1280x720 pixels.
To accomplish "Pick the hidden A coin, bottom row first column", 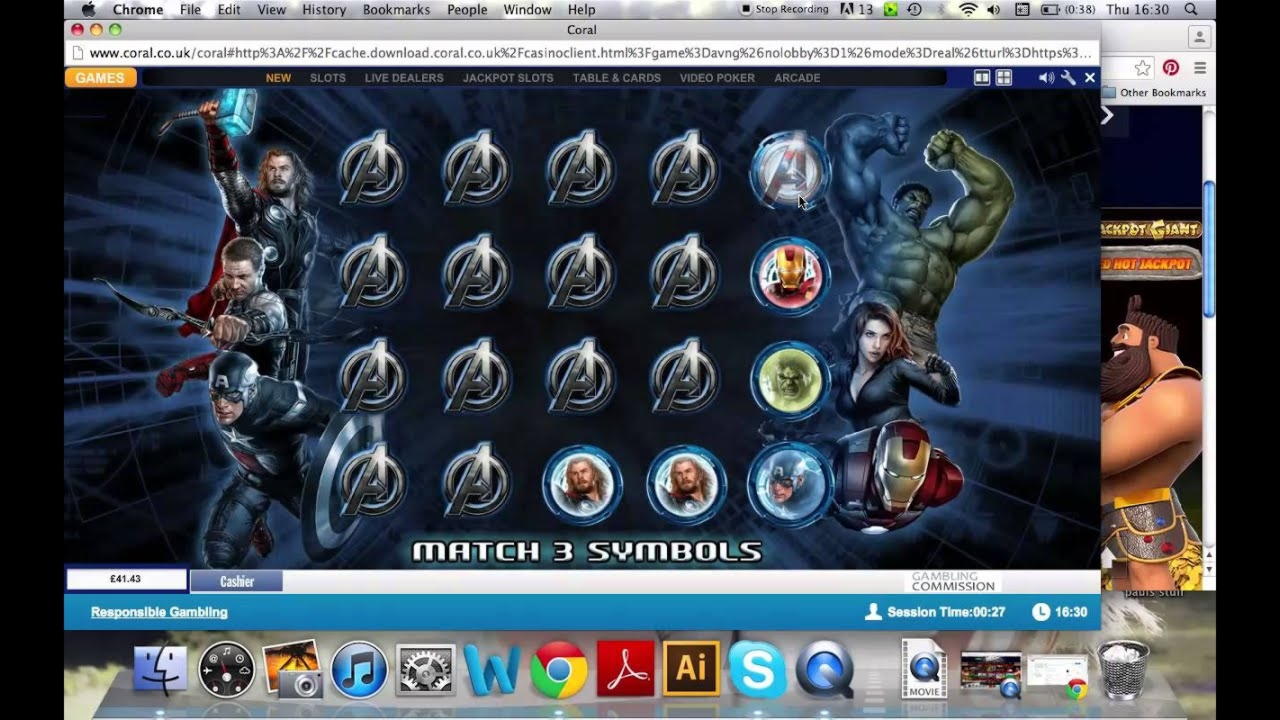I will (373, 481).
